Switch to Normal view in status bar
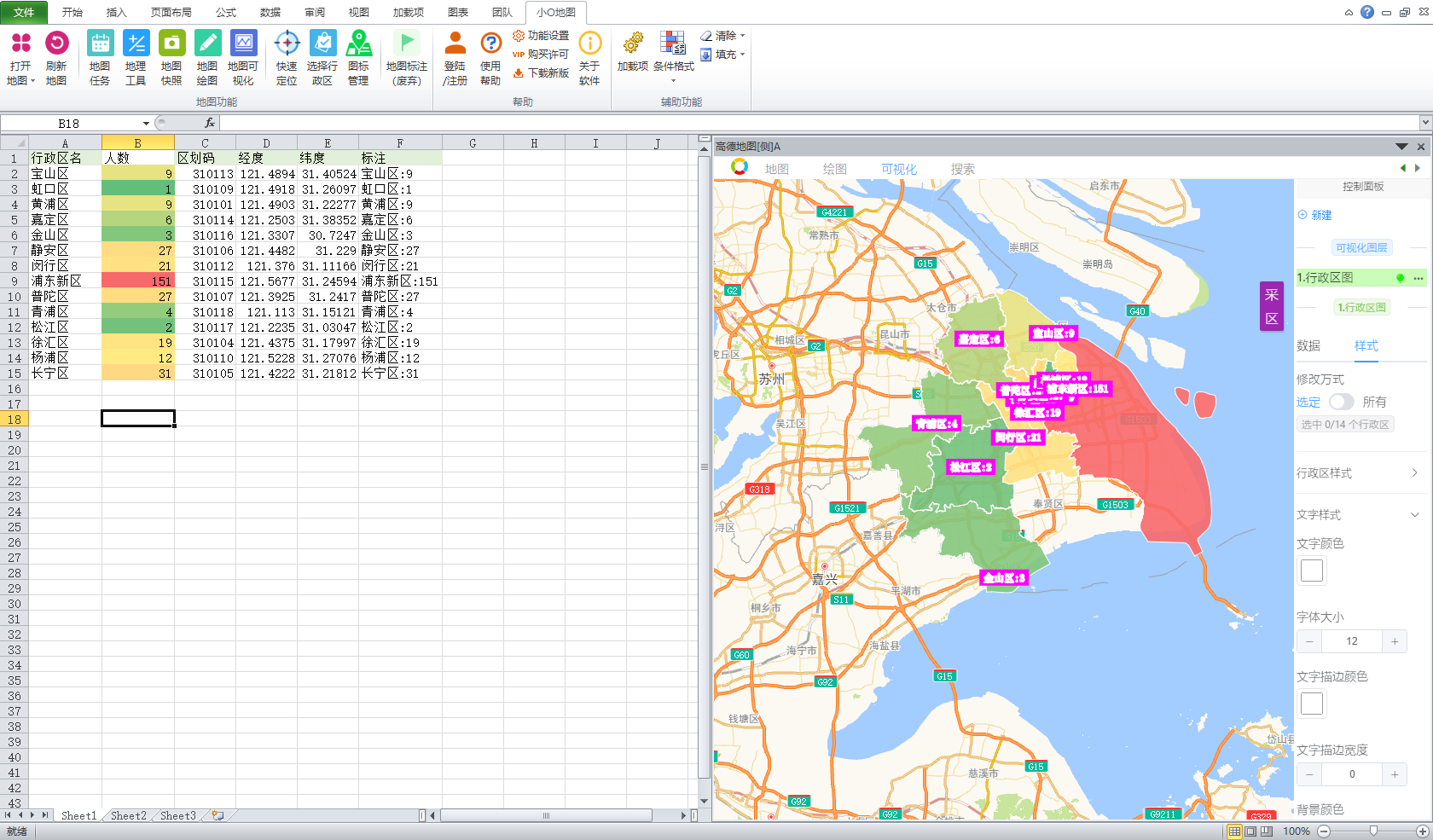Screen dimensions: 1433x840 click(1234, 831)
